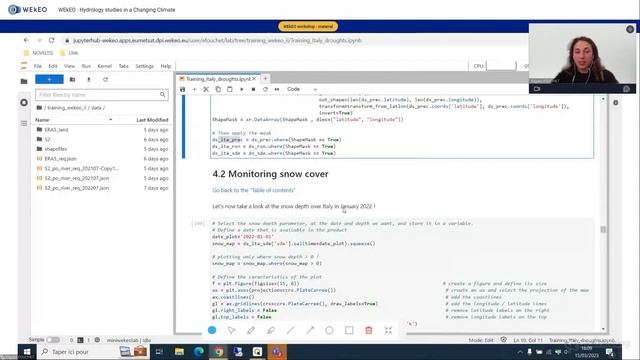Toggle the Simple mode switch
Viewport: 640px width, 360px height.
point(53,340)
